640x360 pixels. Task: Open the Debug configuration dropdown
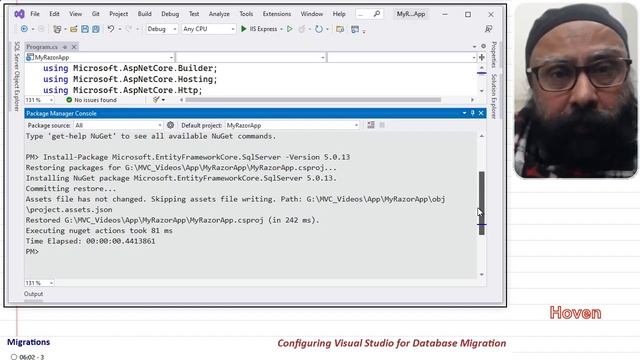162,29
